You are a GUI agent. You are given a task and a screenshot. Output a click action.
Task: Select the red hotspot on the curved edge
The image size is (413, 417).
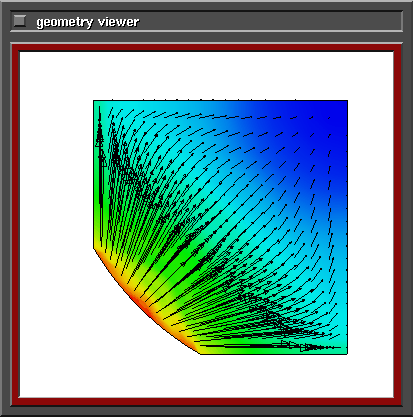[143, 306]
